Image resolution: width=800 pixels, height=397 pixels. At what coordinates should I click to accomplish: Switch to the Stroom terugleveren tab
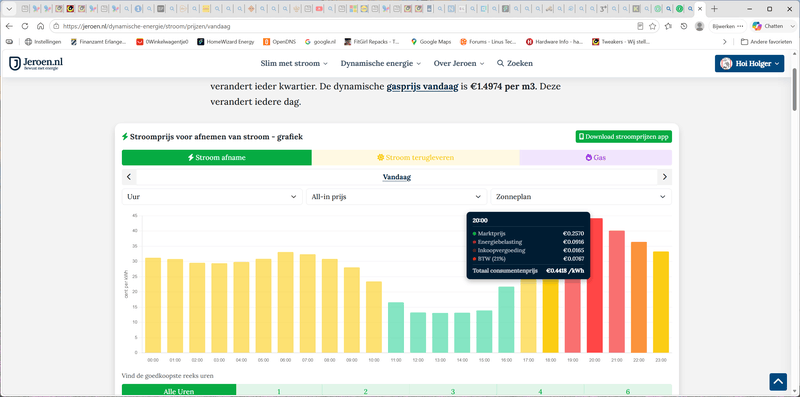[x=415, y=158]
